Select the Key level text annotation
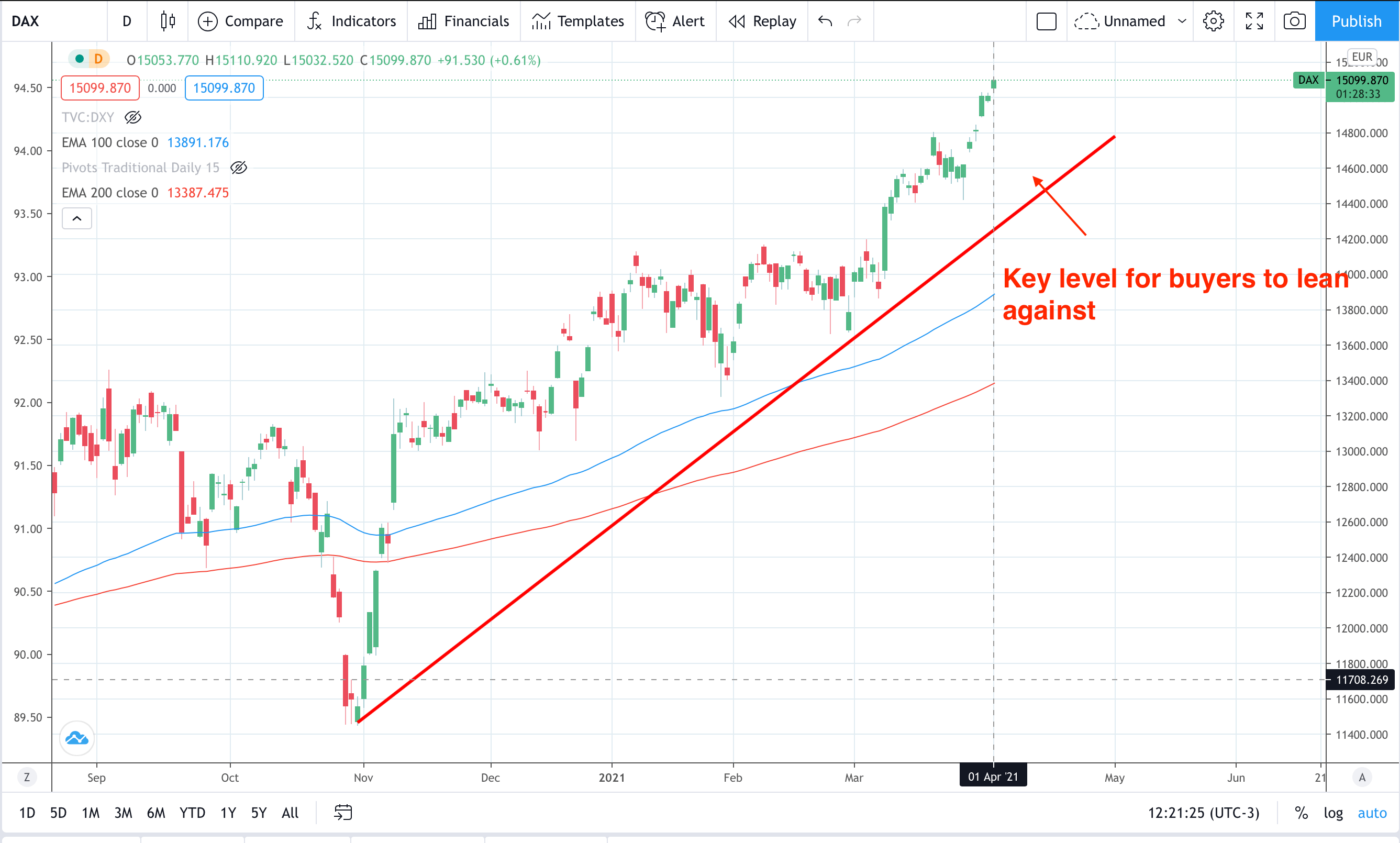Image resolution: width=1400 pixels, height=843 pixels. click(1175, 294)
